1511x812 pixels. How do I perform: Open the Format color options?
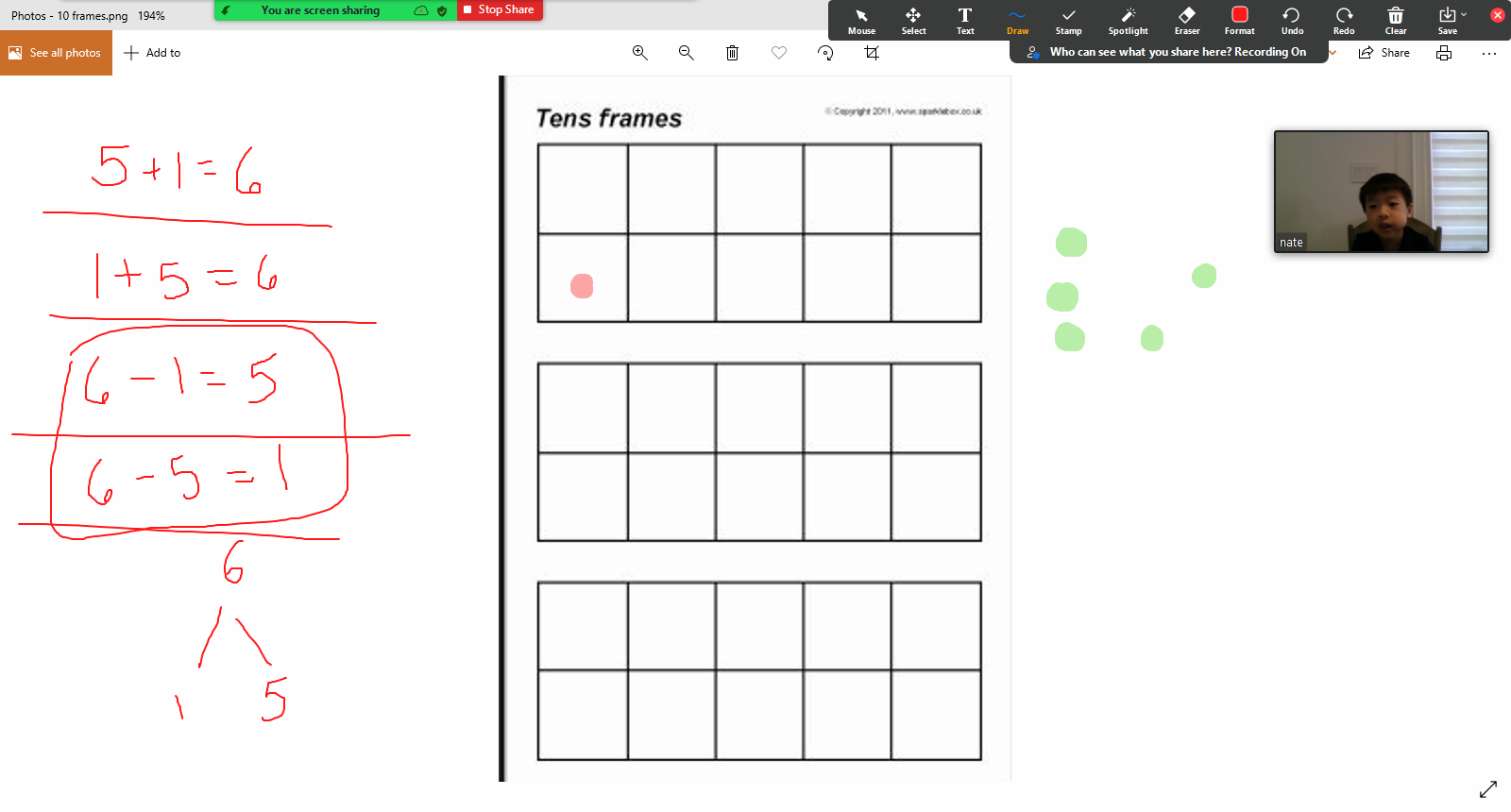point(1240,20)
